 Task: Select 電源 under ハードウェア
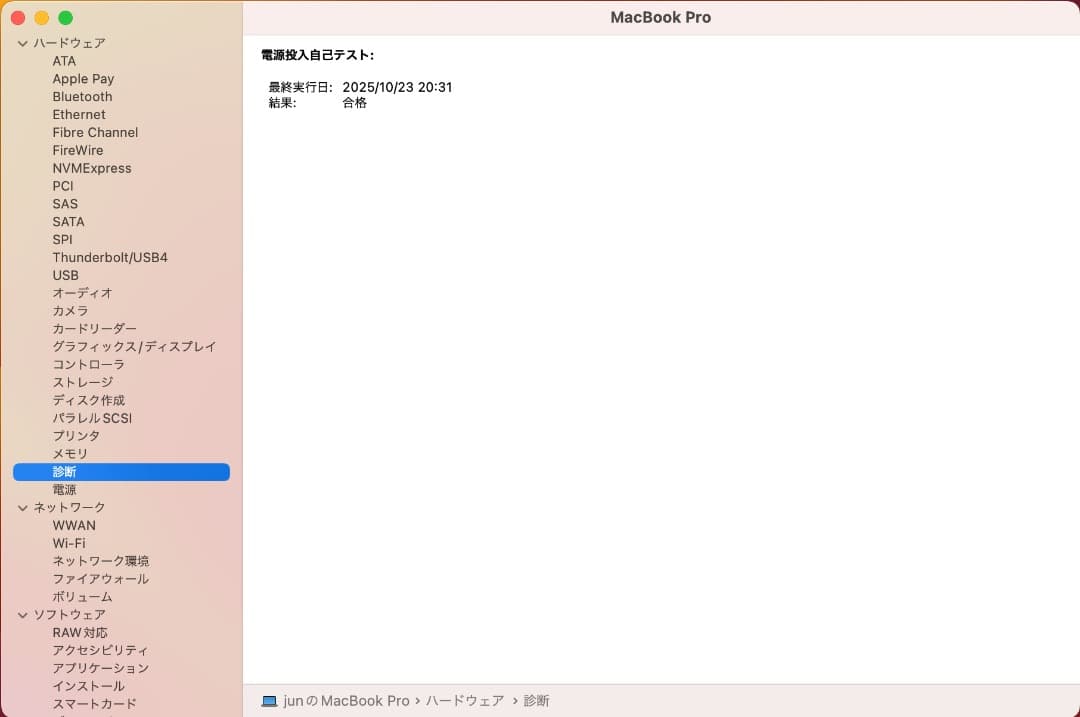(64, 489)
